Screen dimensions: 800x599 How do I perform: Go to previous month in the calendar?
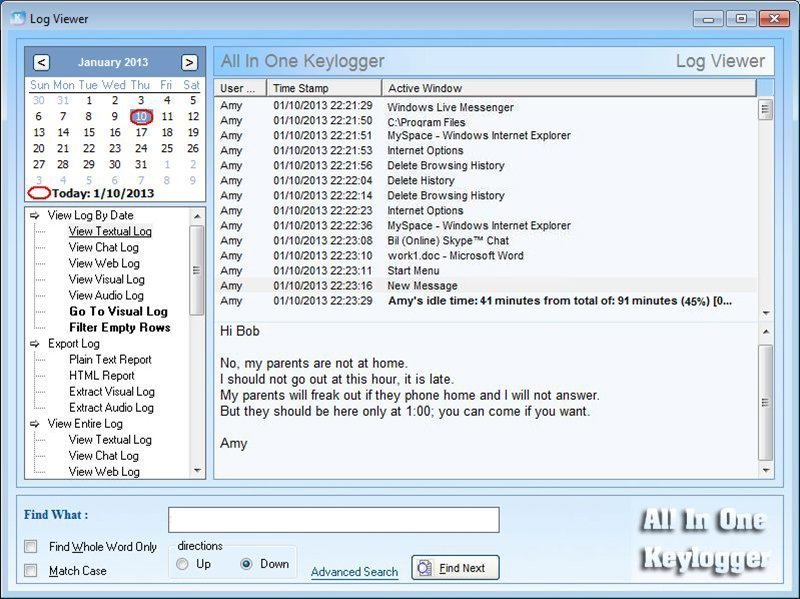41,61
